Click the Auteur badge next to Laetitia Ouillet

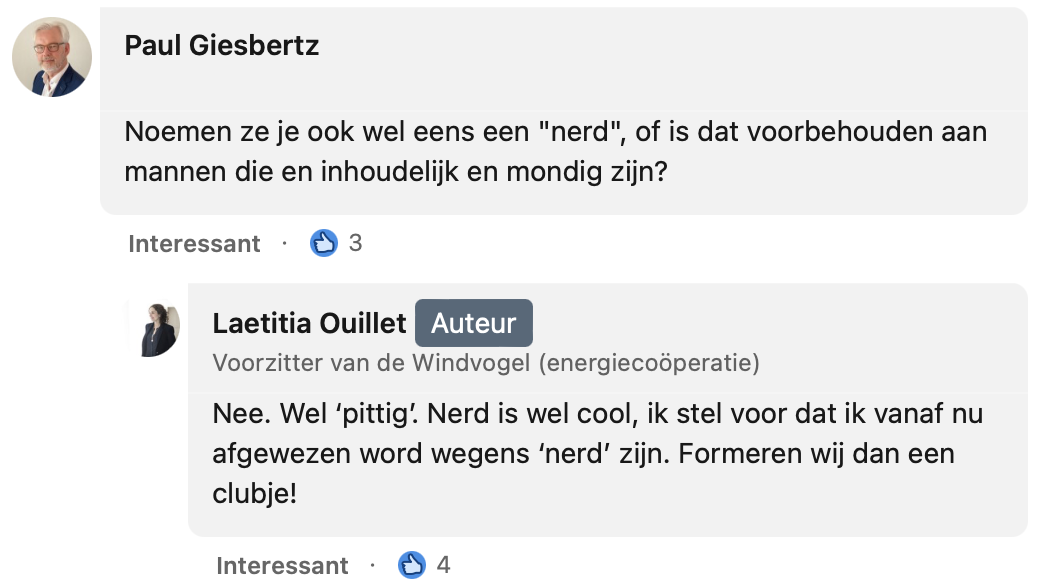point(474,323)
